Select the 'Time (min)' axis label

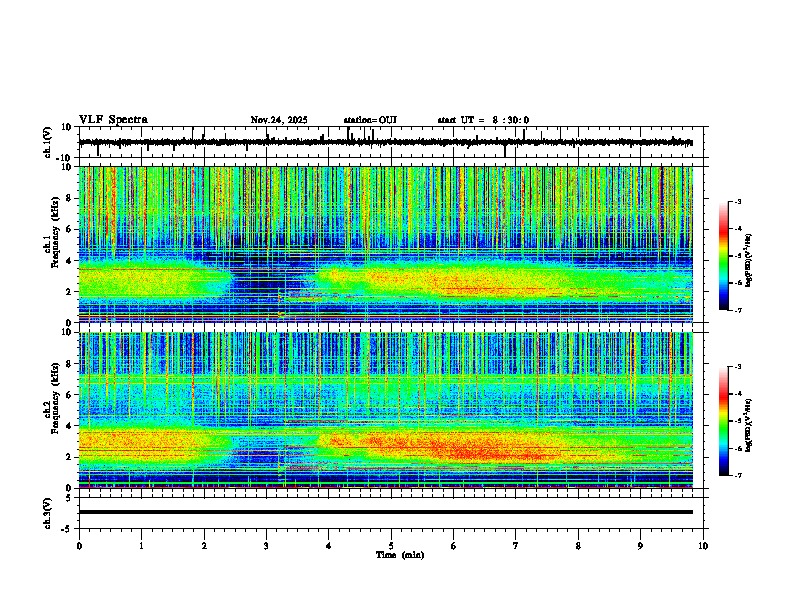point(400,555)
